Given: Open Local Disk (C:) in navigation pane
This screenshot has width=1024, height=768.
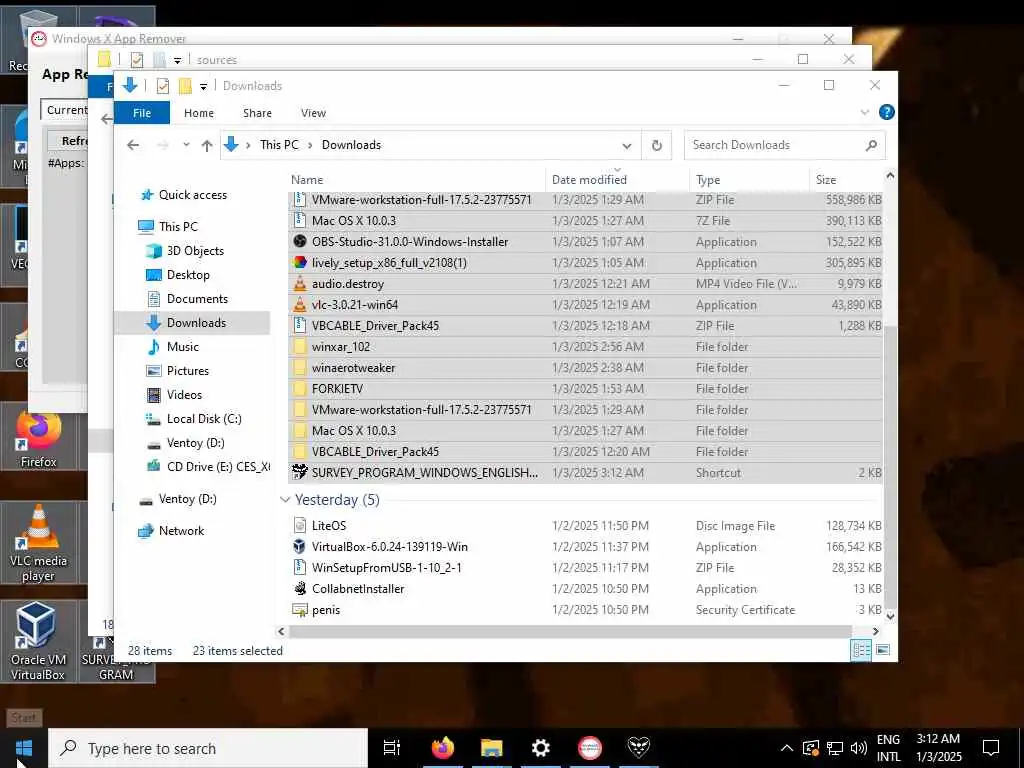Looking at the screenshot, I should [x=204, y=419].
